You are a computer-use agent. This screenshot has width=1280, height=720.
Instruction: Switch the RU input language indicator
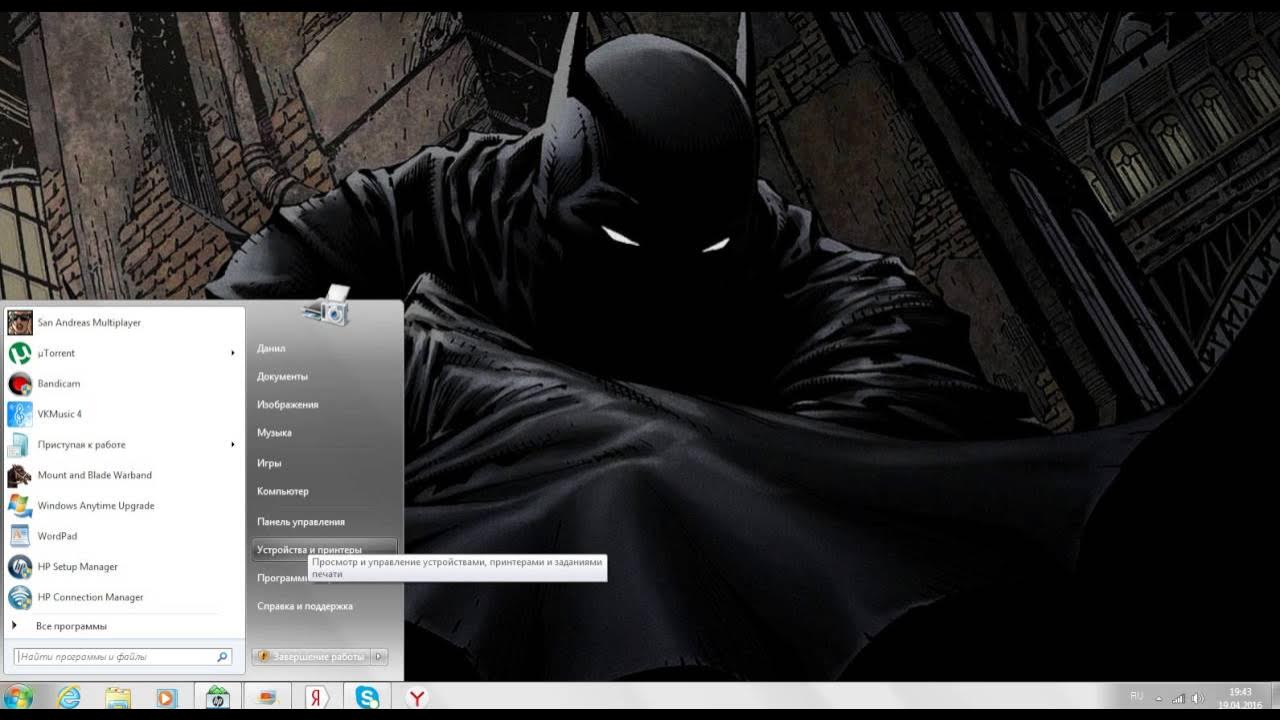[x=1136, y=695]
